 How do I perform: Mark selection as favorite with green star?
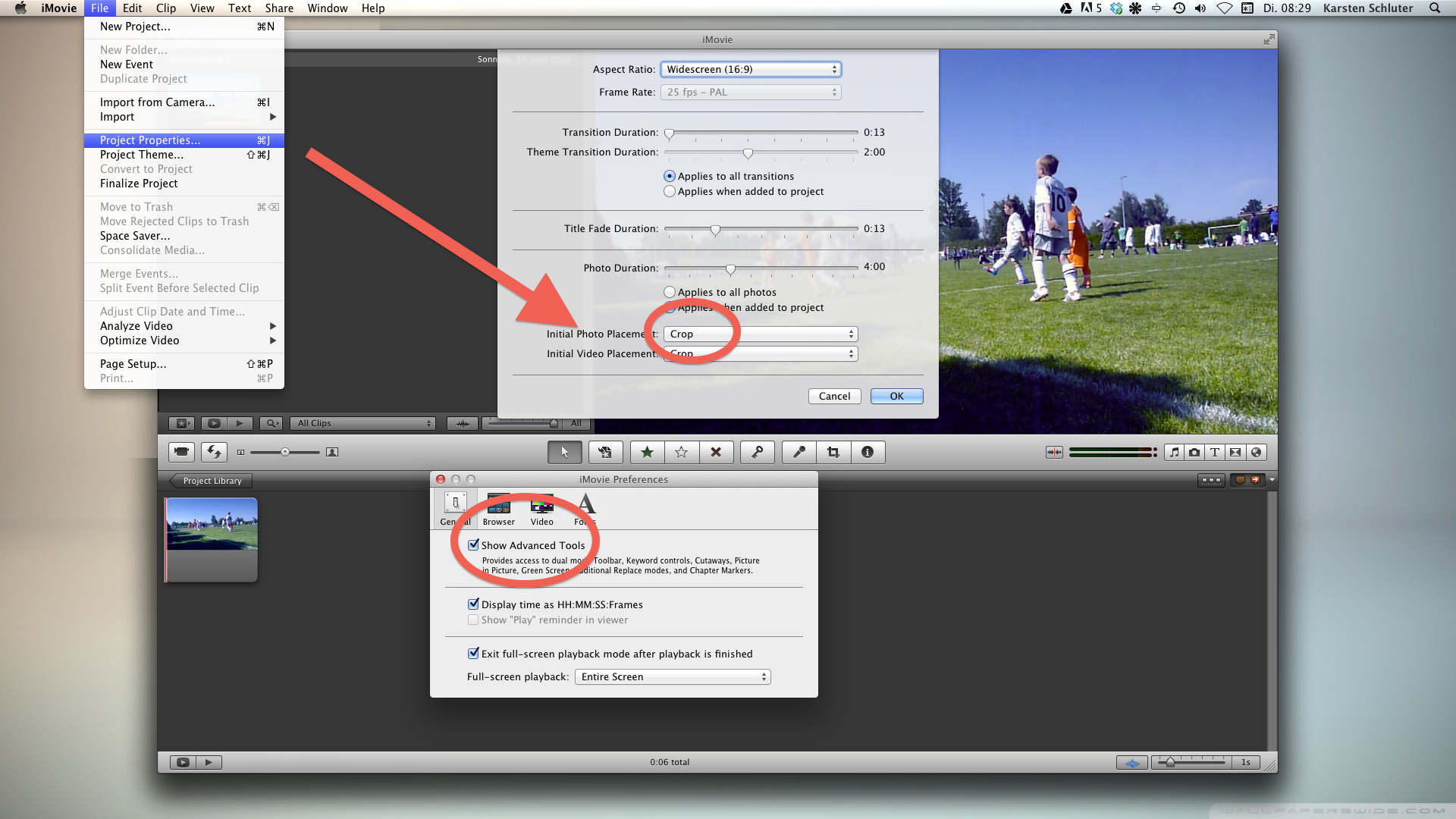tap(647, 452)
